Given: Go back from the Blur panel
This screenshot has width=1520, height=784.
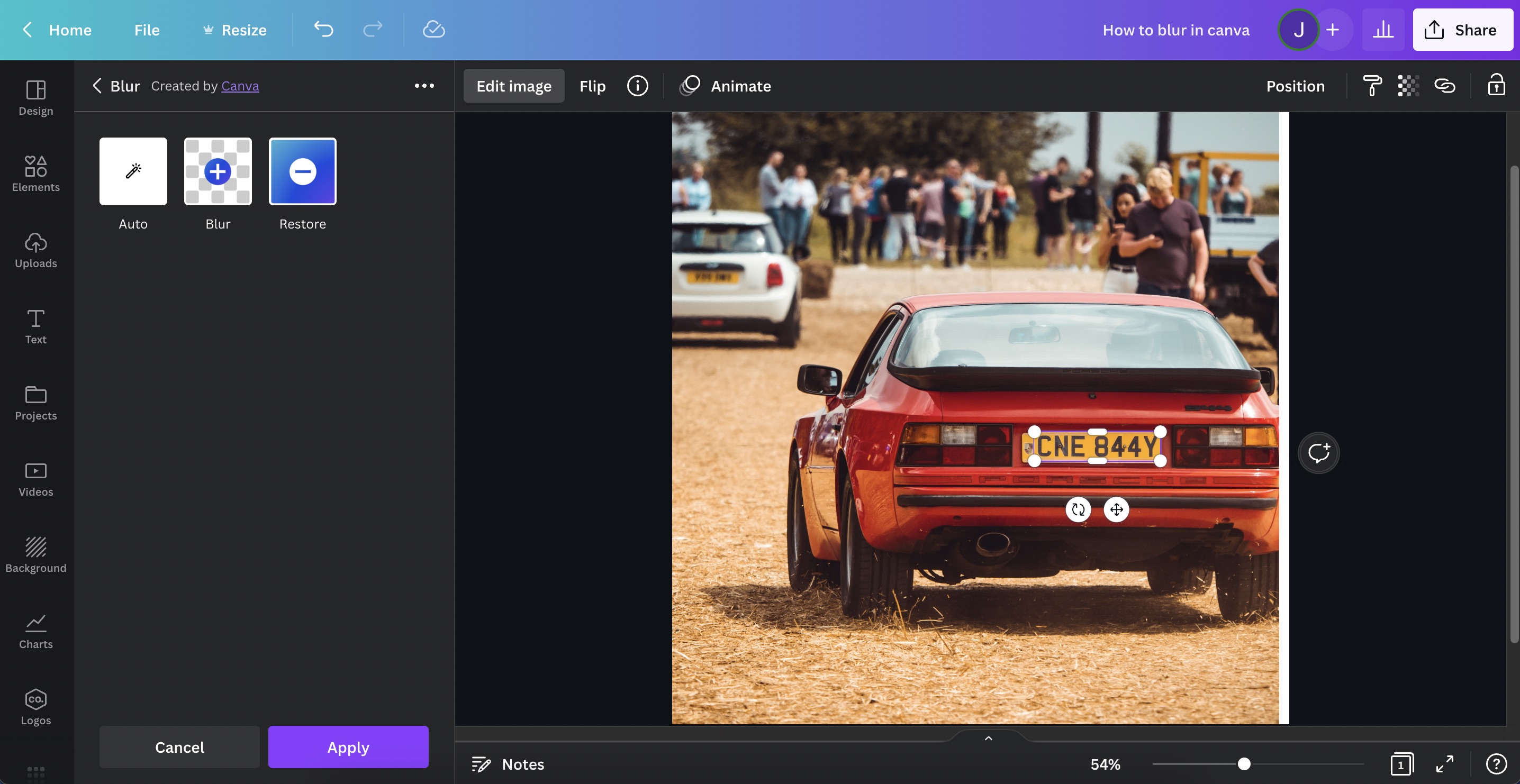Looking at the screenshot, I should click(97, 86).
